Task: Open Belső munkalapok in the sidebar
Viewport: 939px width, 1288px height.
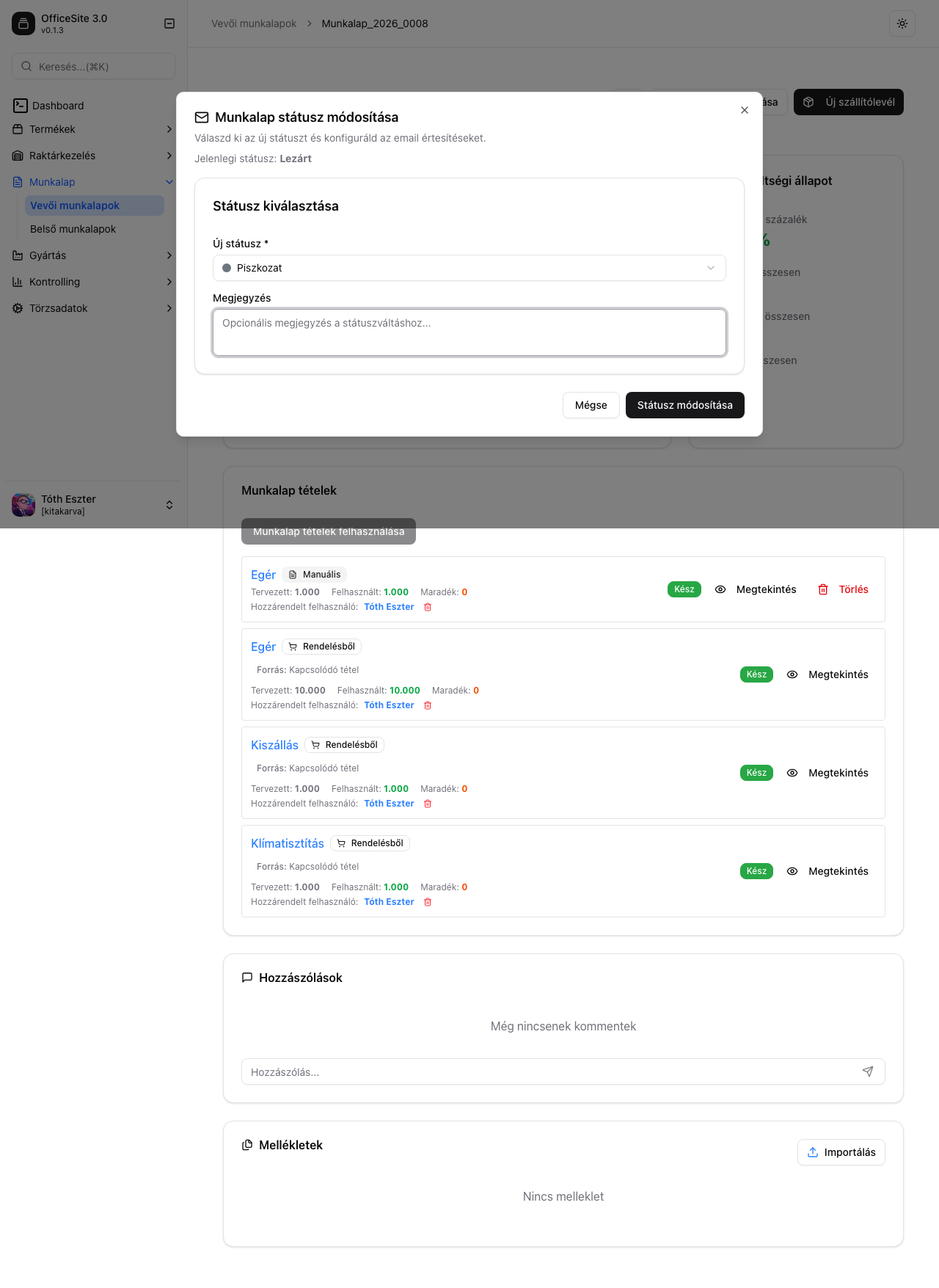Action: click(73, 229)
